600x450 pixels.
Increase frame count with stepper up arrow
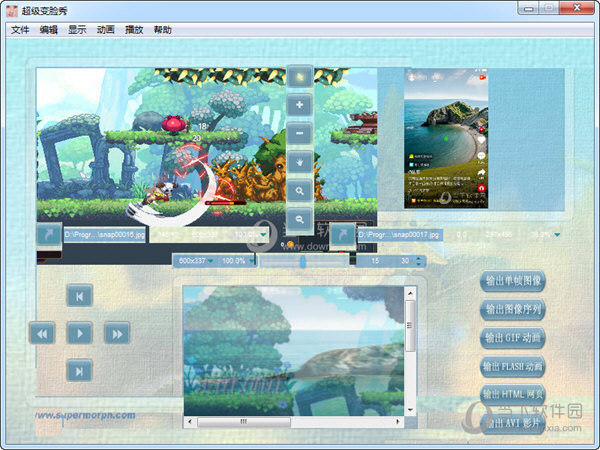(x=419, y=258)
